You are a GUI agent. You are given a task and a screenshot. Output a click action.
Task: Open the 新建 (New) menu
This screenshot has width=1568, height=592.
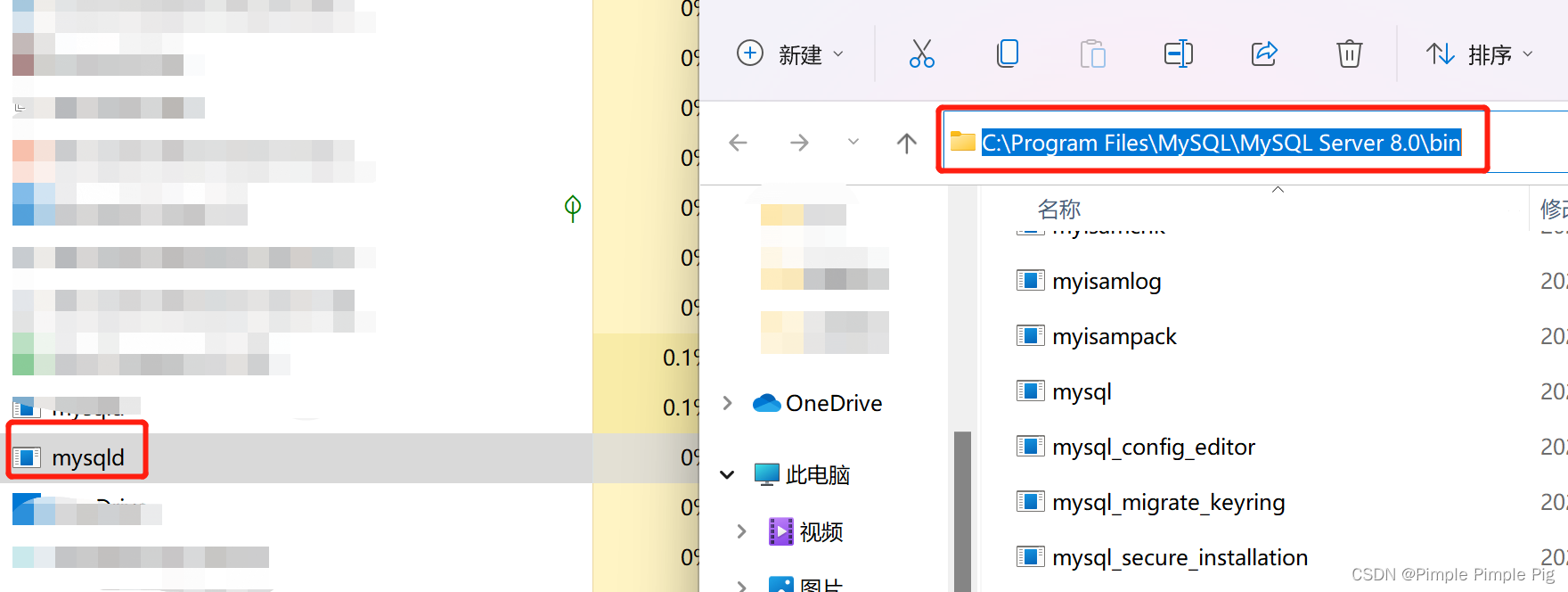[x=790, y=54]
